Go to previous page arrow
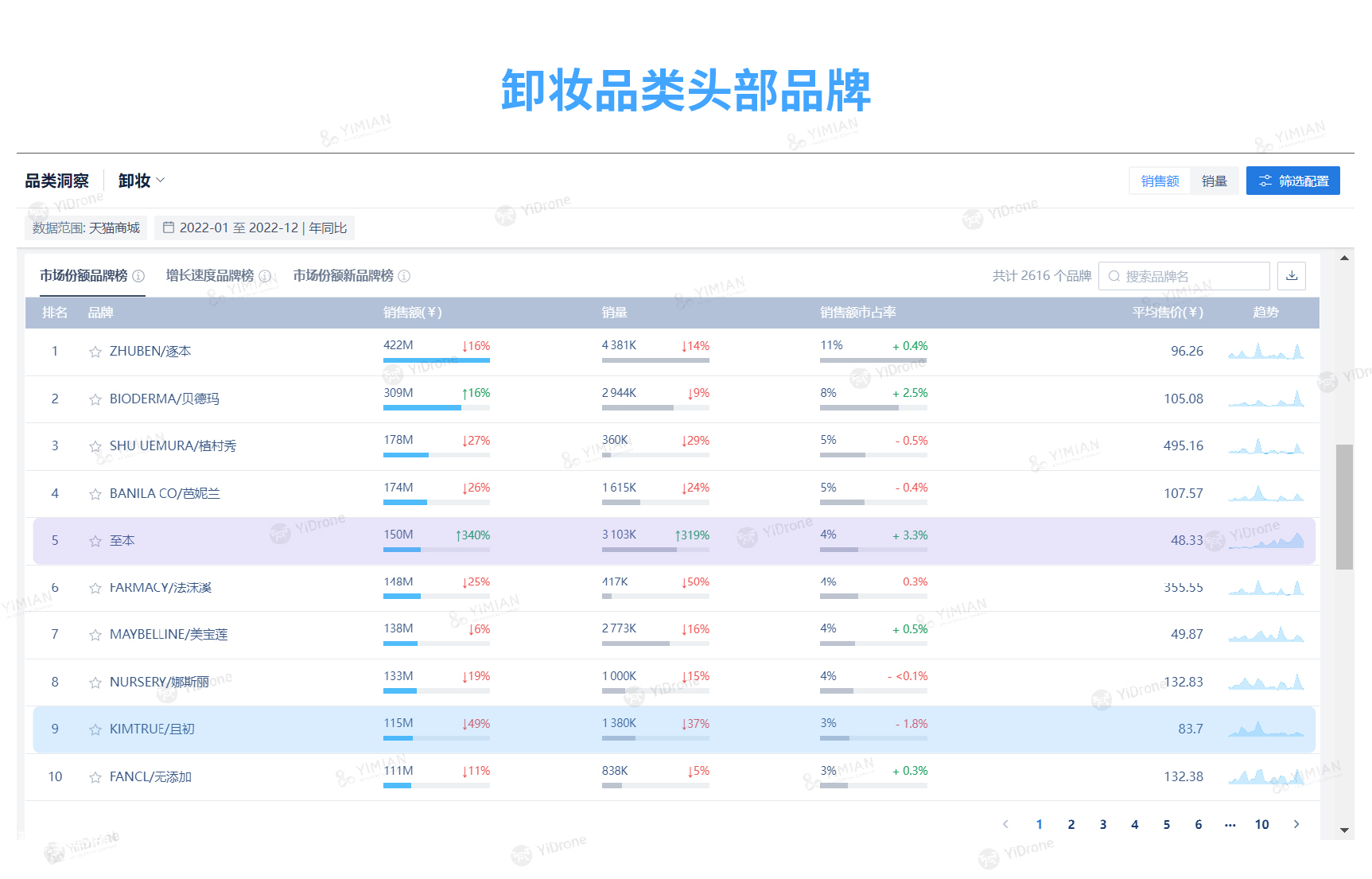Viewport: 1372px width, 879px height. pyautogui.click(x=1006, y=824)
